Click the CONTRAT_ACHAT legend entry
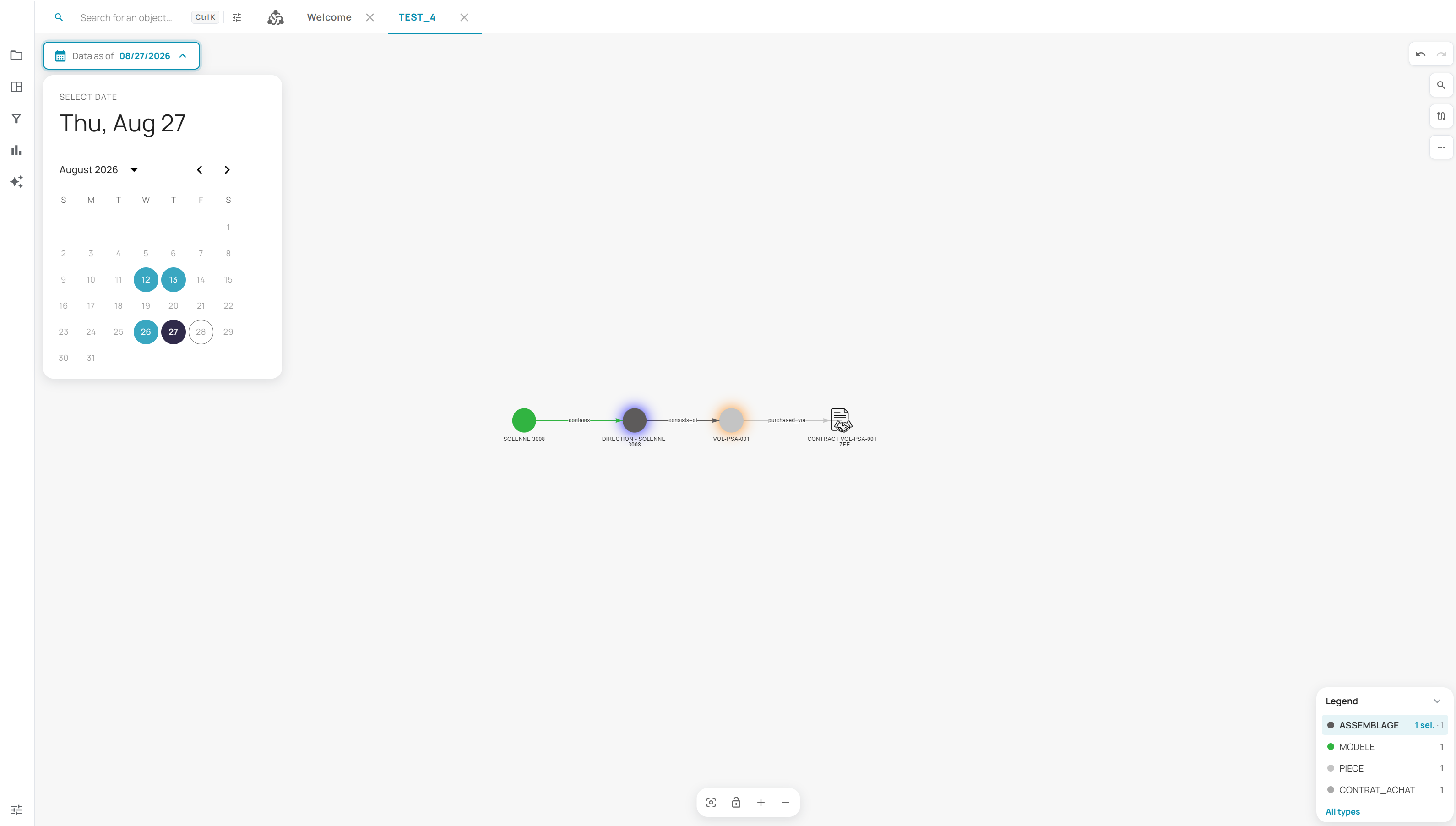 (x=1384, y=790)
